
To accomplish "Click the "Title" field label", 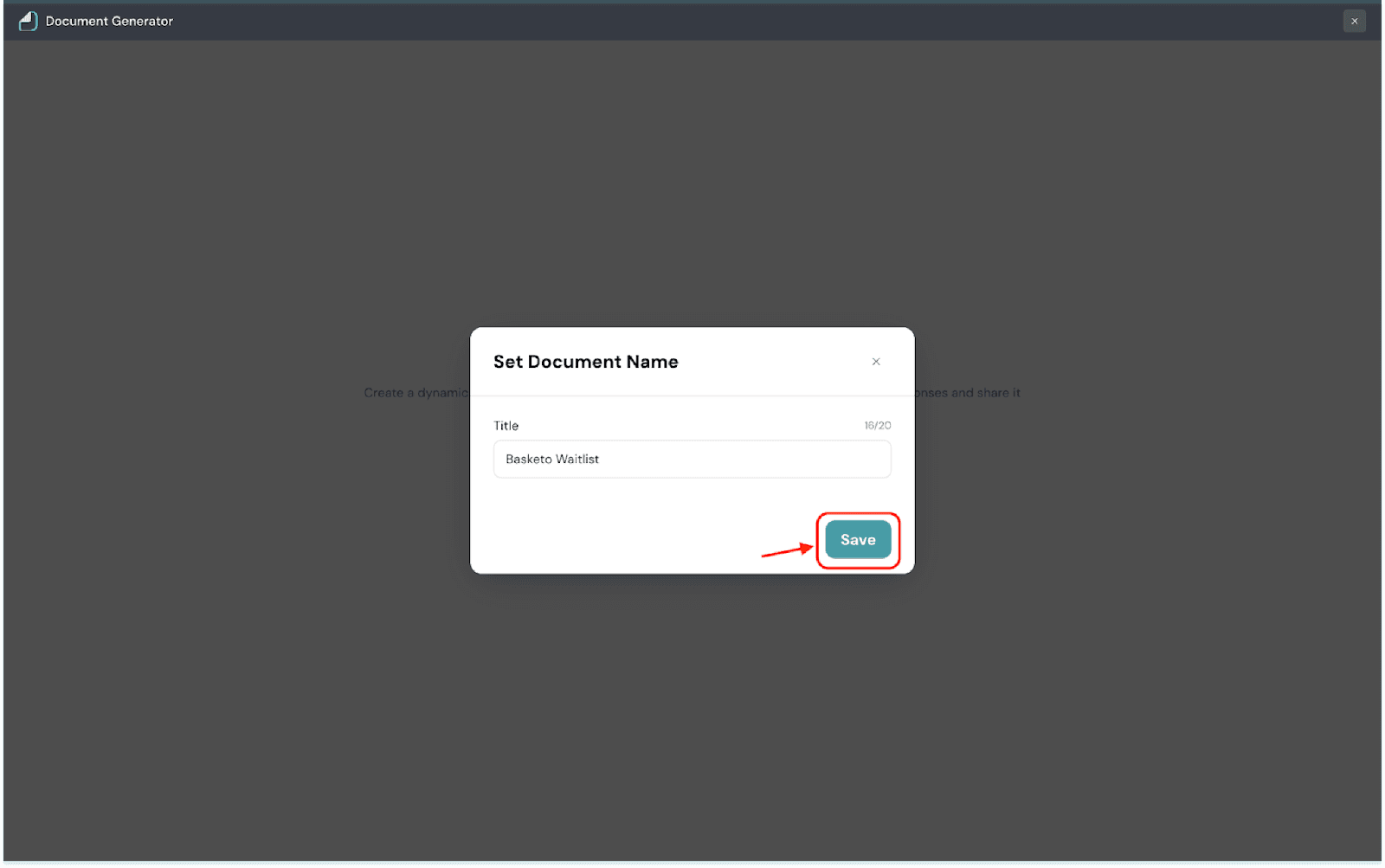I will click(x=506, y=426).
